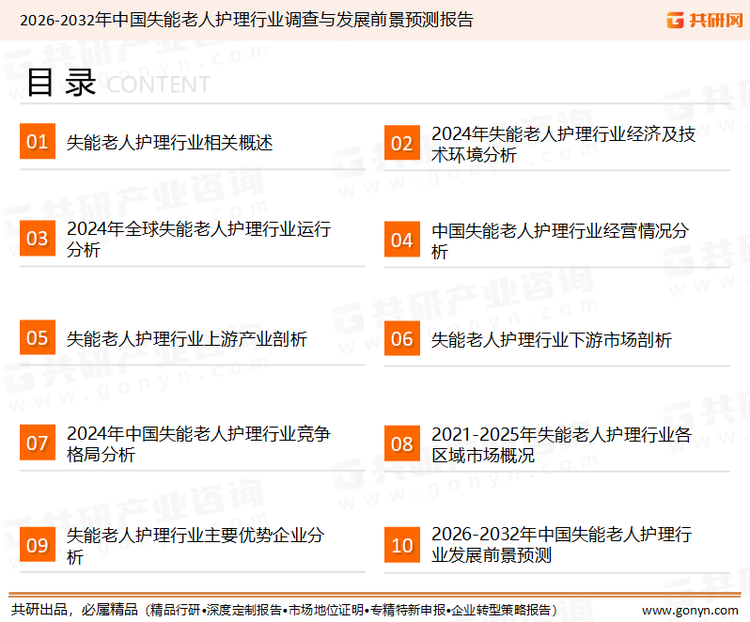Select the orange 03 chapter badge
Viewport: 750px width, 622px height.
(x=37, y=238)
